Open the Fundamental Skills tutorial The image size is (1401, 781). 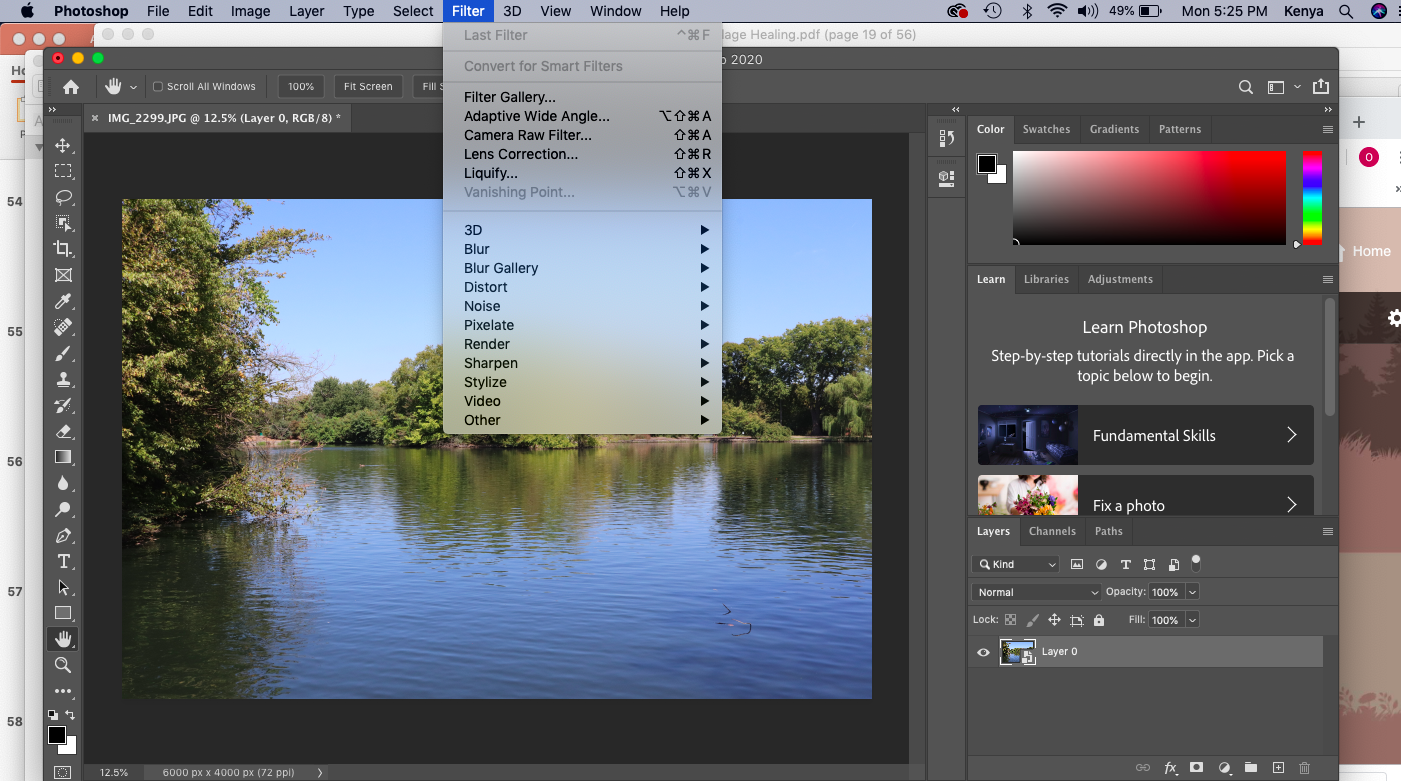pos(1144,435)
